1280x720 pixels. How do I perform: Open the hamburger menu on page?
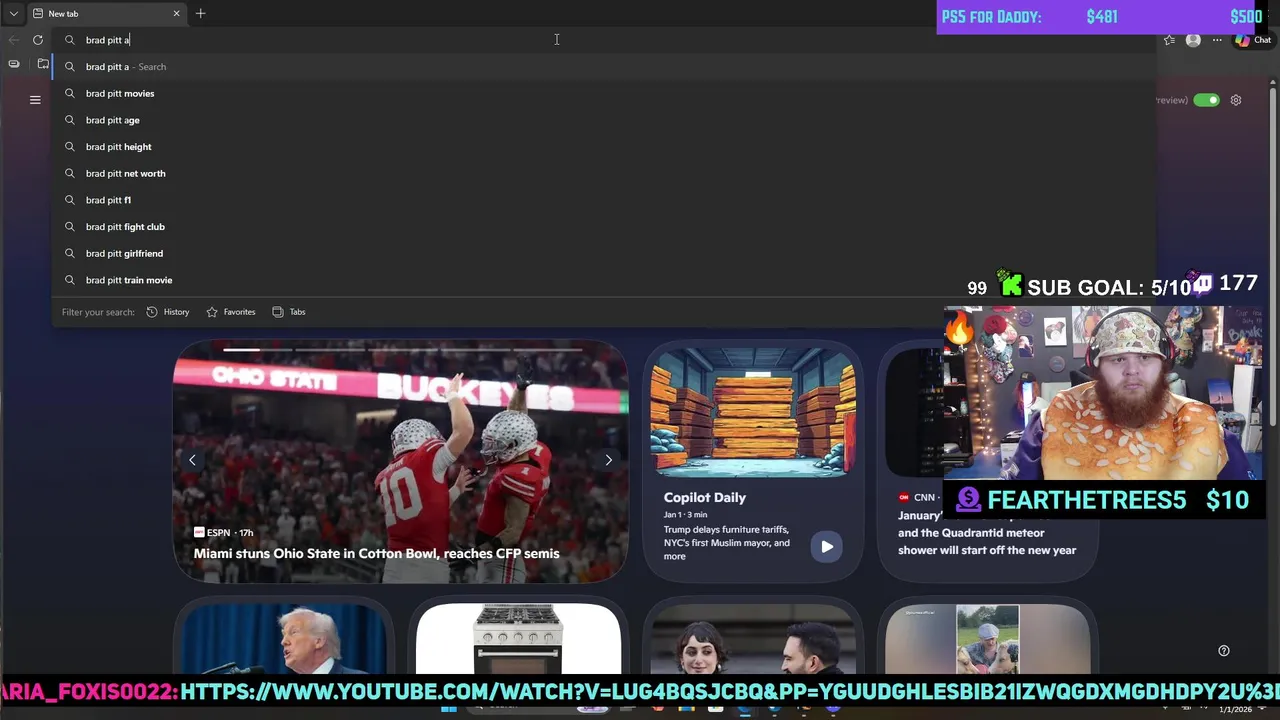point(35,100)
